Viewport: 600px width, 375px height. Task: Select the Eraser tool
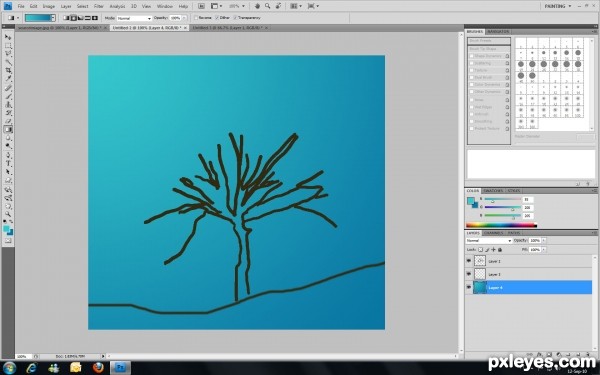coord(8,121)
